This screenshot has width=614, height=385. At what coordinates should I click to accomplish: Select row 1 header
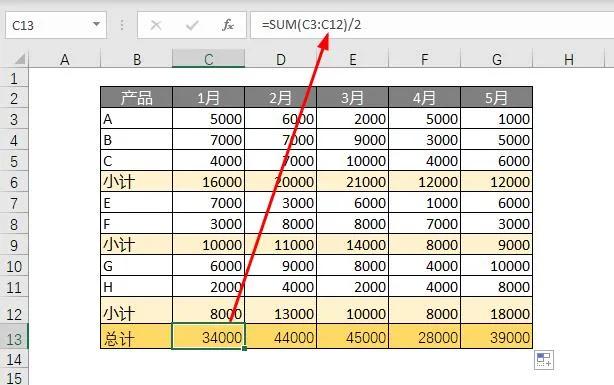pyautogui.click(x=14, y=78)
